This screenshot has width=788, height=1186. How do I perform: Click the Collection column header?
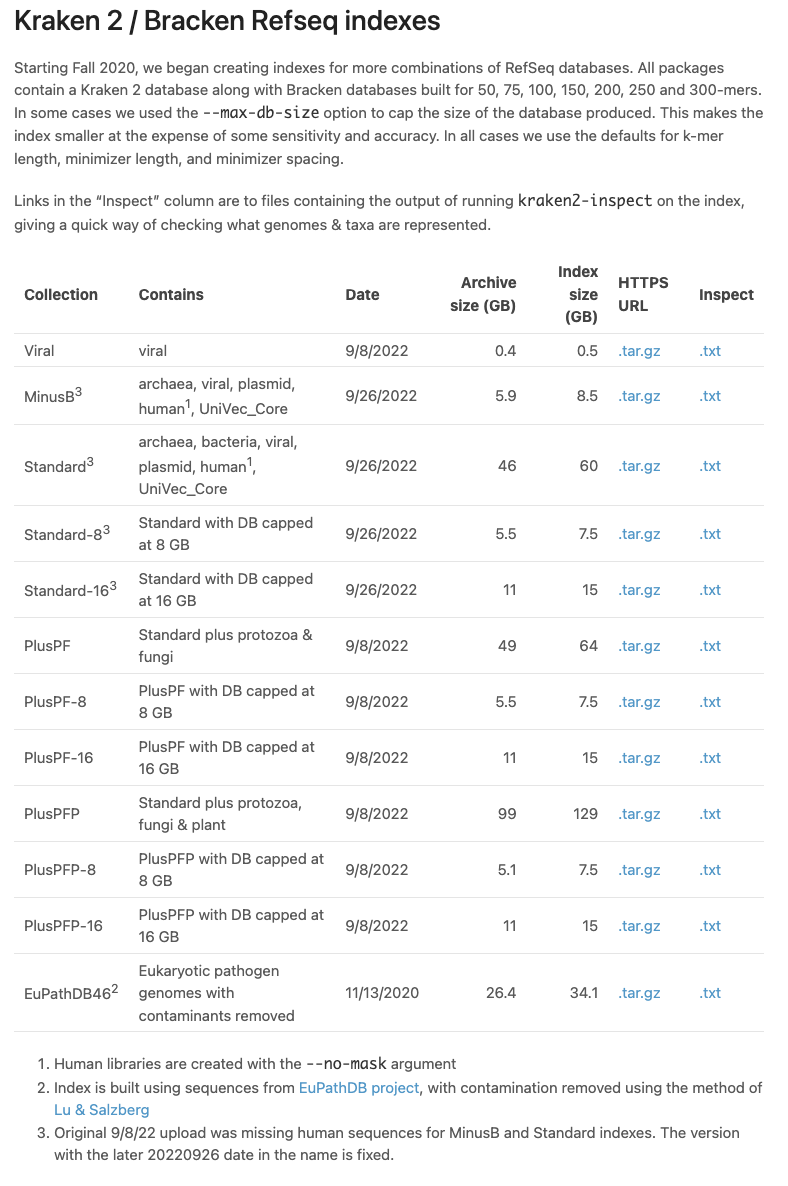[61, 295]
